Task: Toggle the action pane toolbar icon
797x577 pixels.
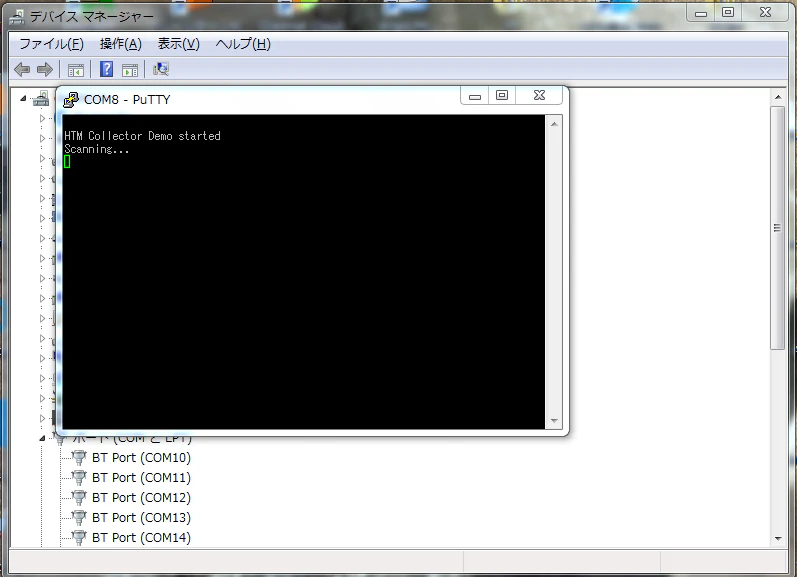Action: pyautogui.click(x=130, y=70)
